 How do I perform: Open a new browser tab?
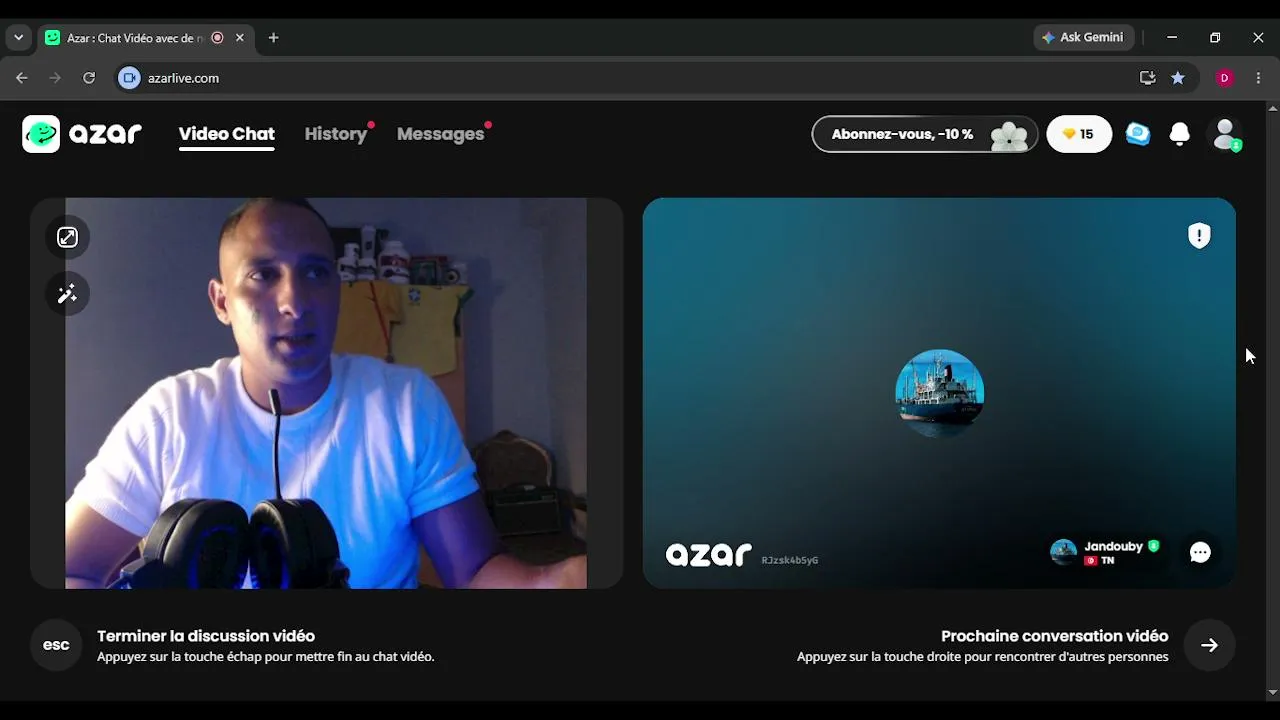(273, 38)
